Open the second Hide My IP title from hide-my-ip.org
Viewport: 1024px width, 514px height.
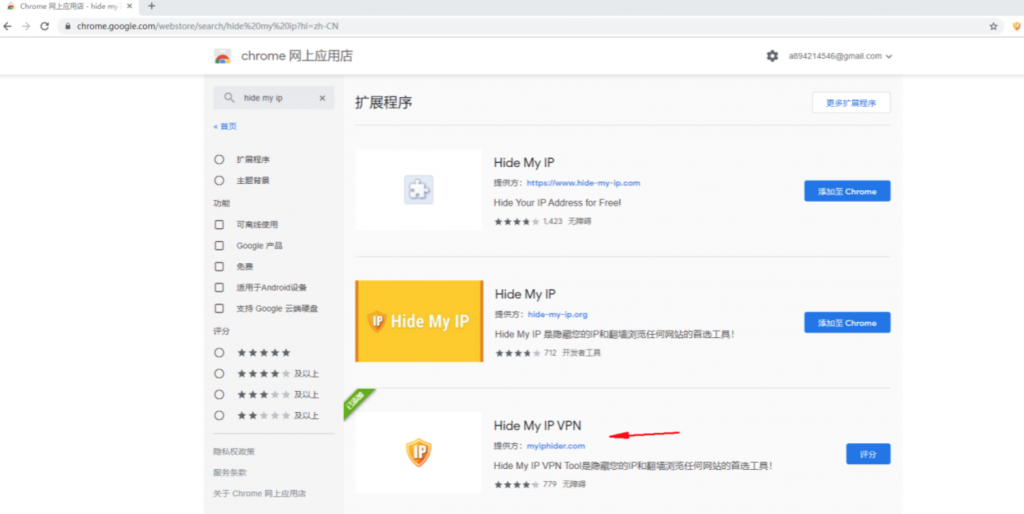click(525, 294)
